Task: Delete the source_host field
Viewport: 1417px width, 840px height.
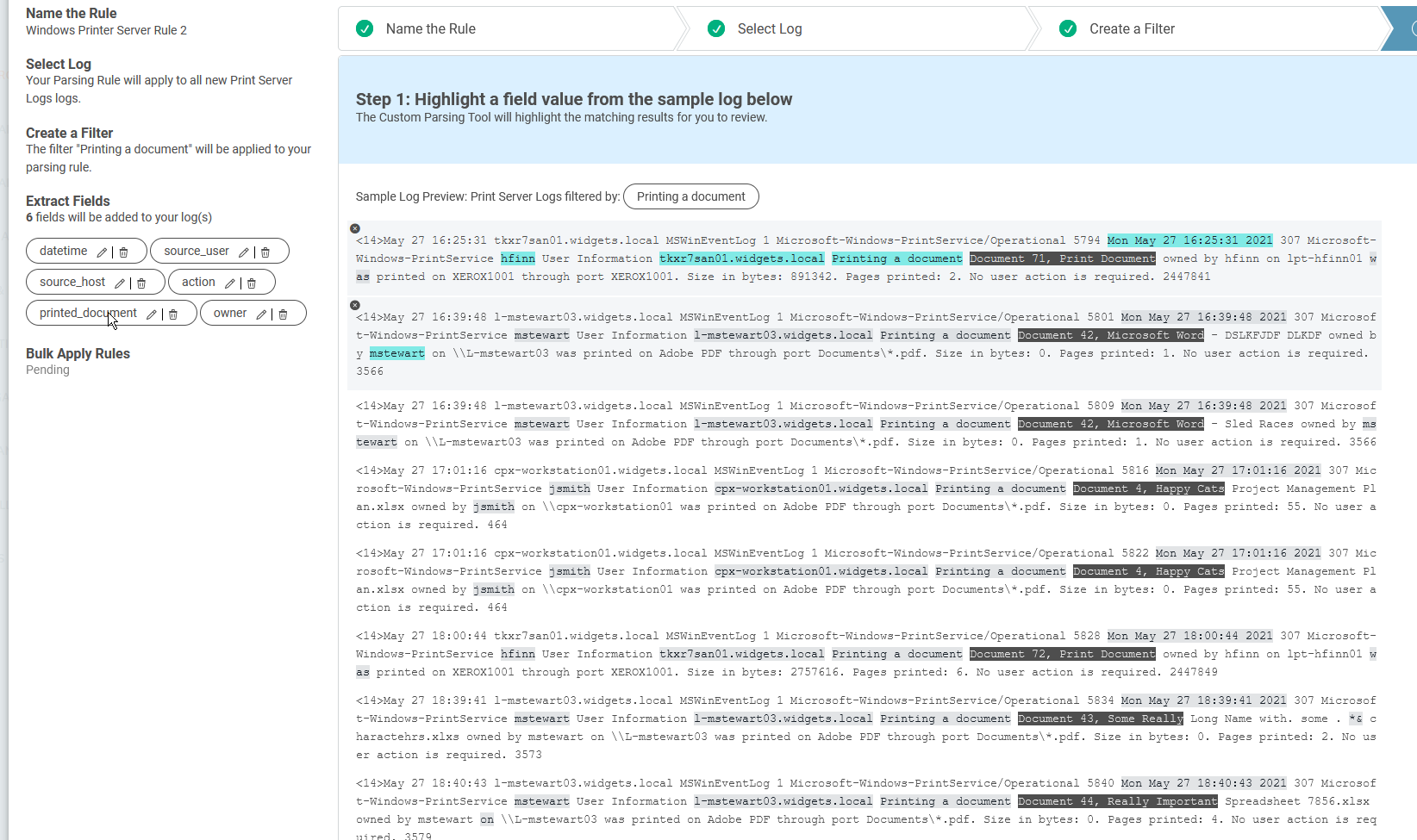Action: 141,283
